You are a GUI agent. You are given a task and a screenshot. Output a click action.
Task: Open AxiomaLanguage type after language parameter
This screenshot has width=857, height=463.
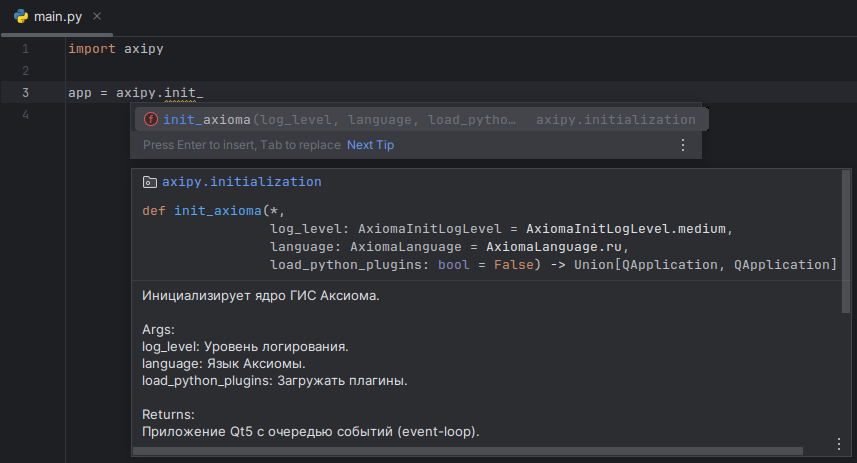pyautogui.click(x=407, y=246)
